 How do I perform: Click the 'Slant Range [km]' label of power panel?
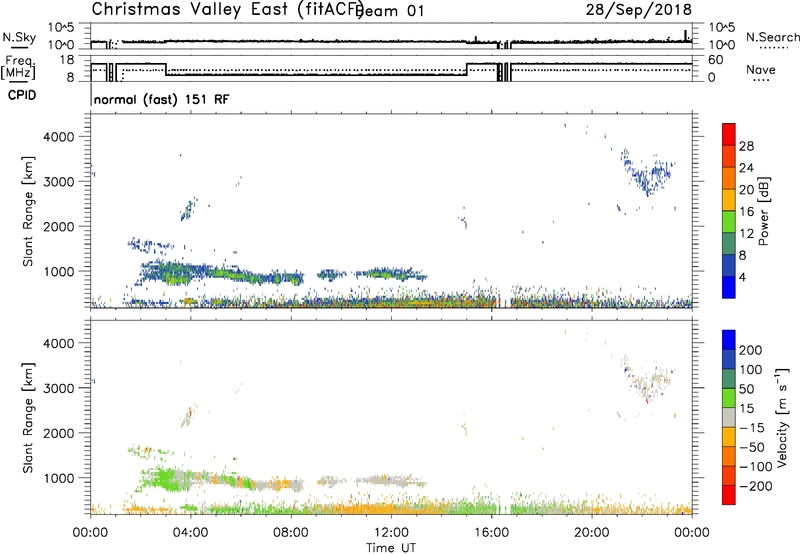pos(28,211)
